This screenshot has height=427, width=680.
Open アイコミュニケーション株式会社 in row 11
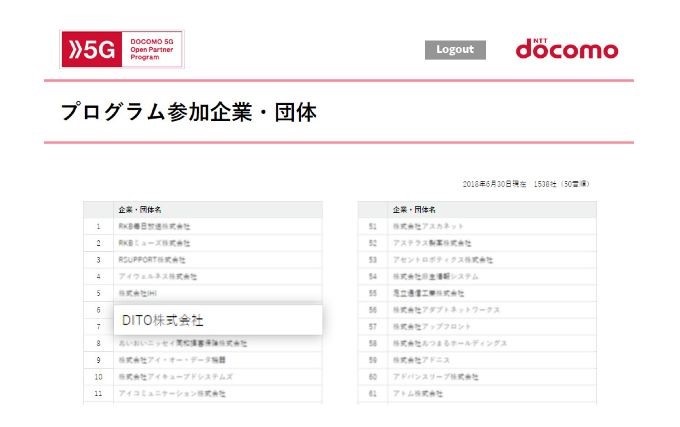pyautogui.click(x=172, y=394)
